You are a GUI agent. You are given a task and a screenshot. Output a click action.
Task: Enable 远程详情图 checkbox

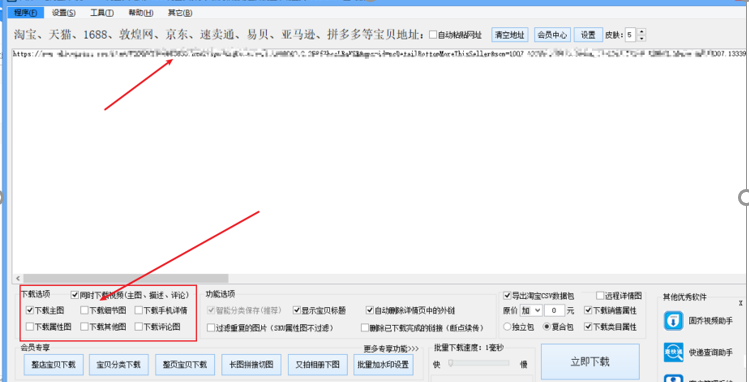pos(600,296)
